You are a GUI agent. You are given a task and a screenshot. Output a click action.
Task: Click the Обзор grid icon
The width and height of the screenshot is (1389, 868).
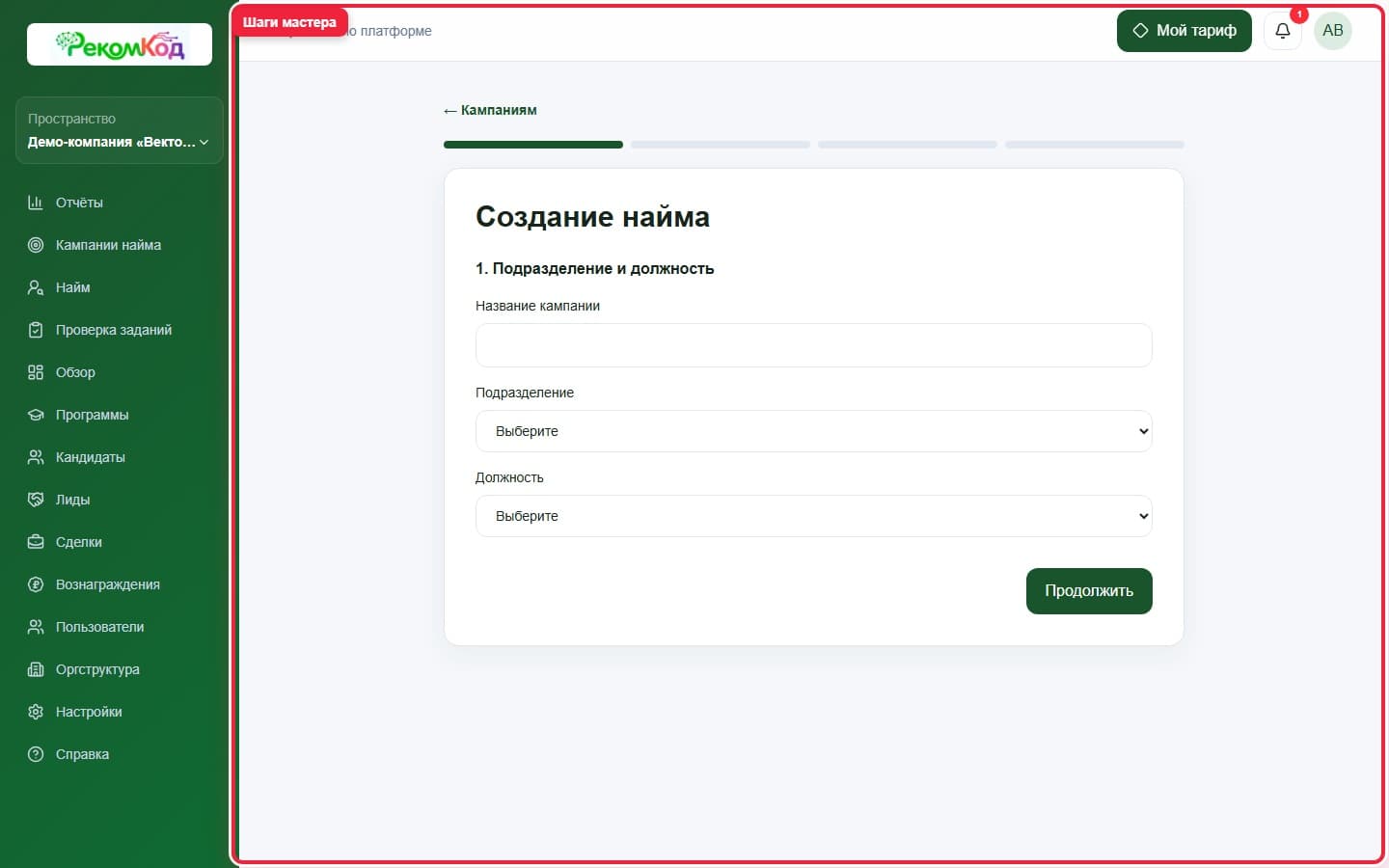(x=36, y=372)
